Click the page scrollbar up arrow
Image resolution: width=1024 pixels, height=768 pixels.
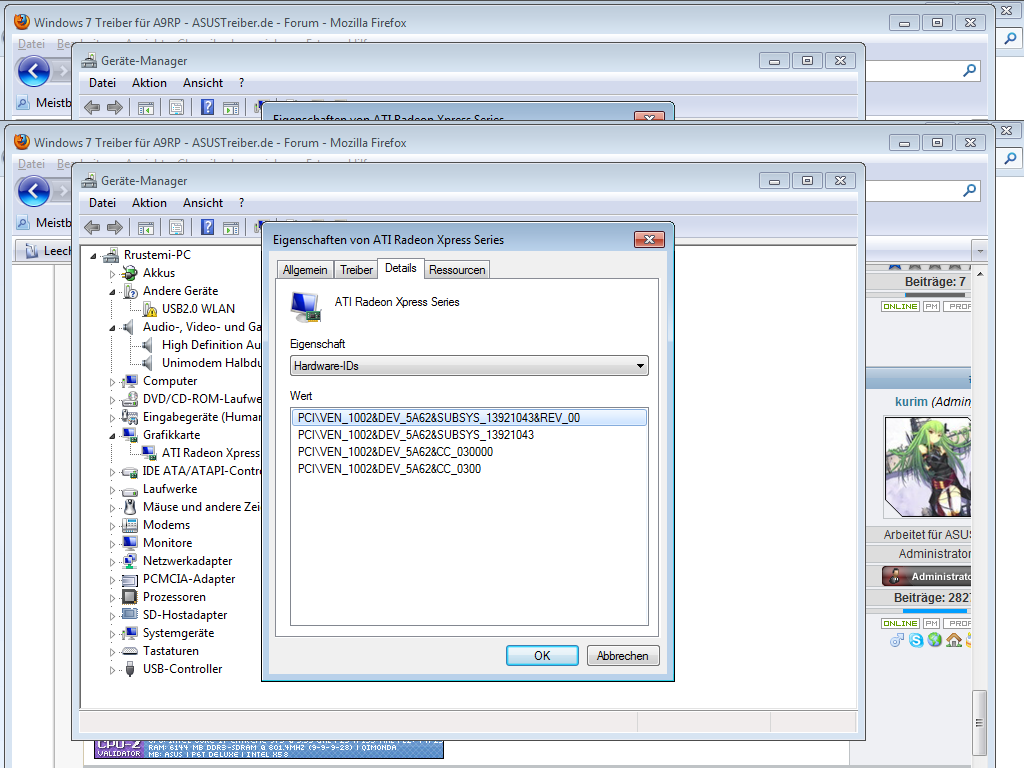click(x=979, y=274)
